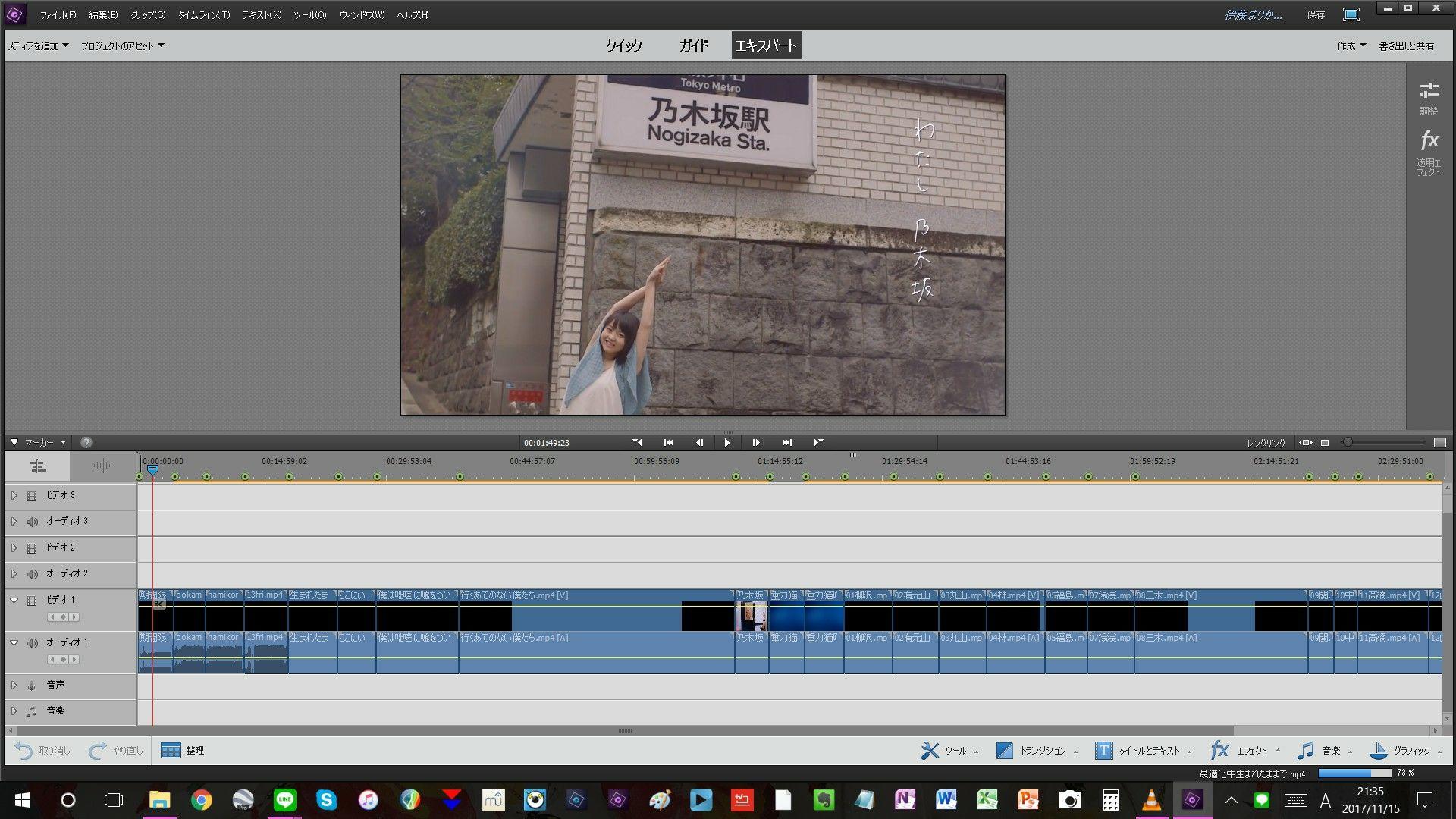
Task: Collapse the オーディオ 1 track
Action: click(14, 642)
